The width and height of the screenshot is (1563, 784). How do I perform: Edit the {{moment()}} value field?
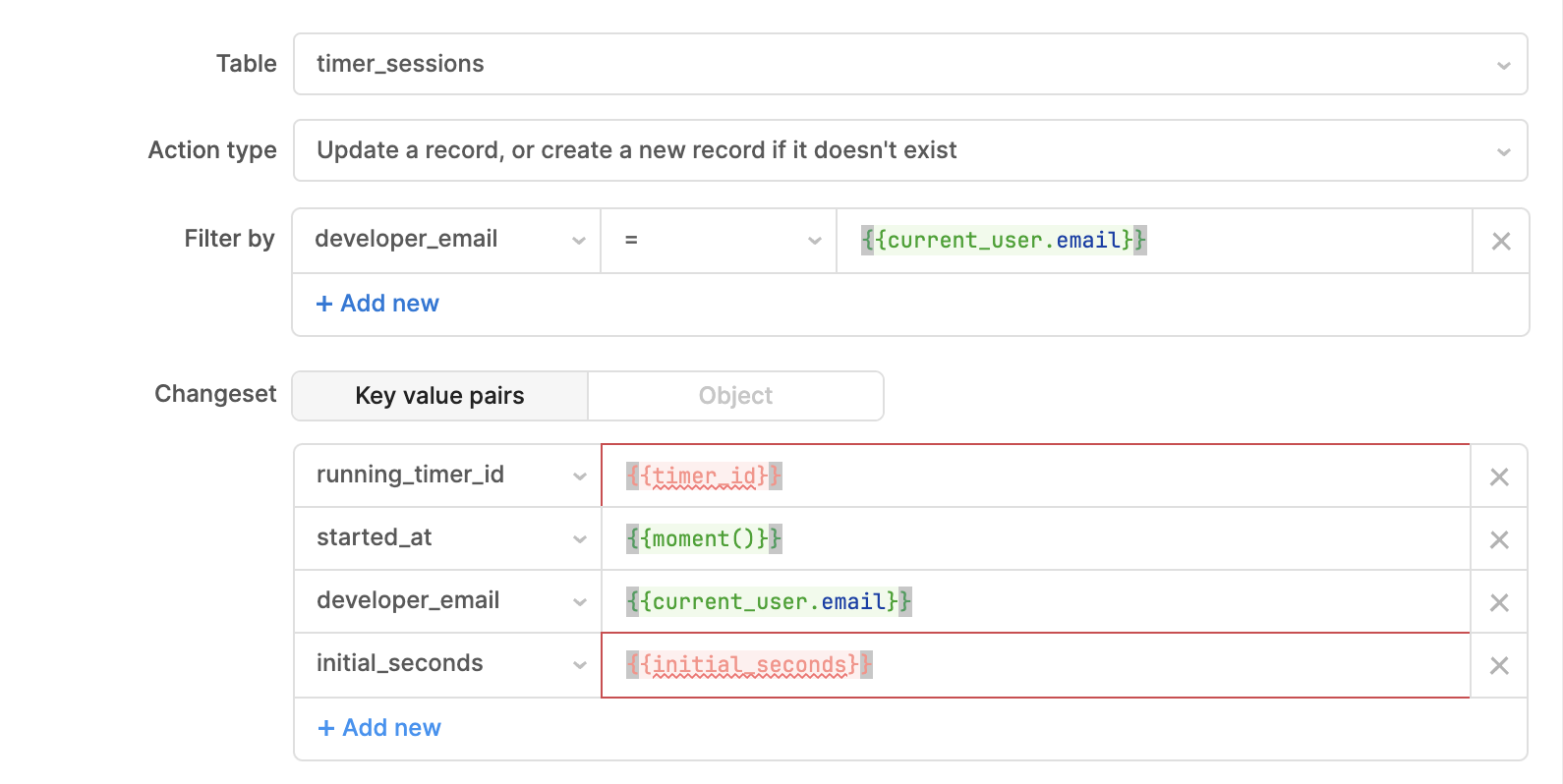(1035, 538)
